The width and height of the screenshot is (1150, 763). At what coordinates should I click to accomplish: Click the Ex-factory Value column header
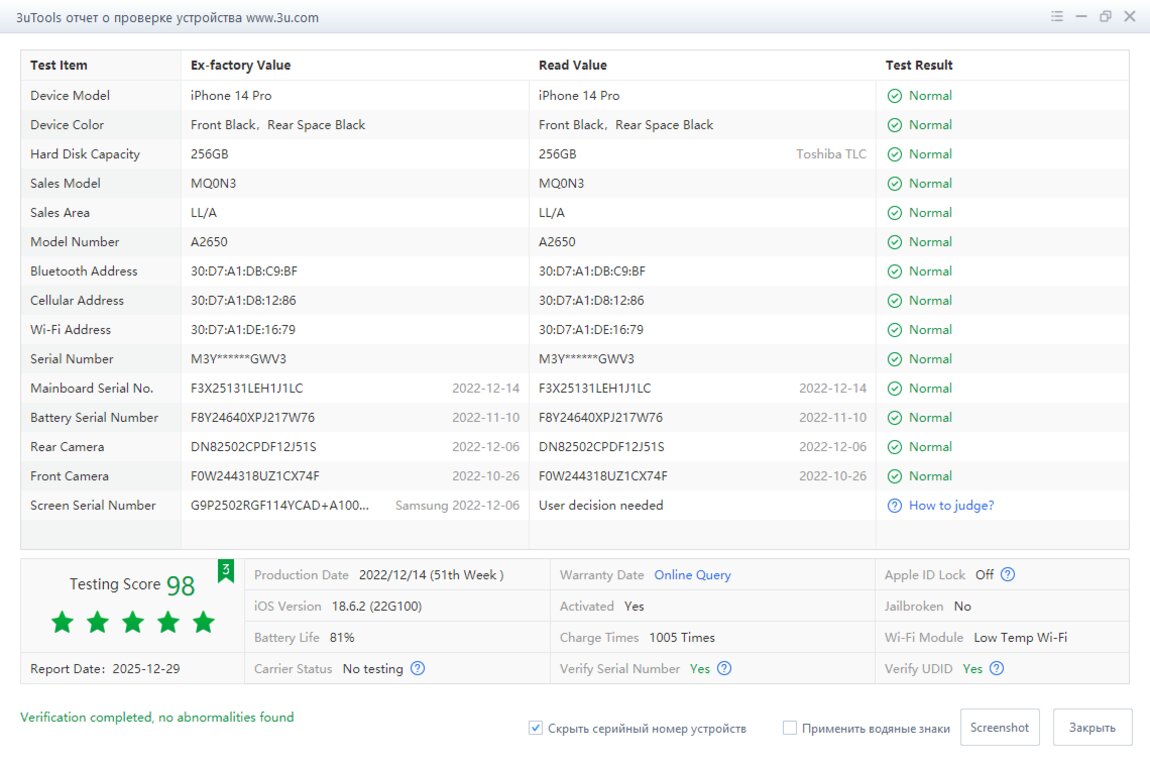(x=241, y=65)
